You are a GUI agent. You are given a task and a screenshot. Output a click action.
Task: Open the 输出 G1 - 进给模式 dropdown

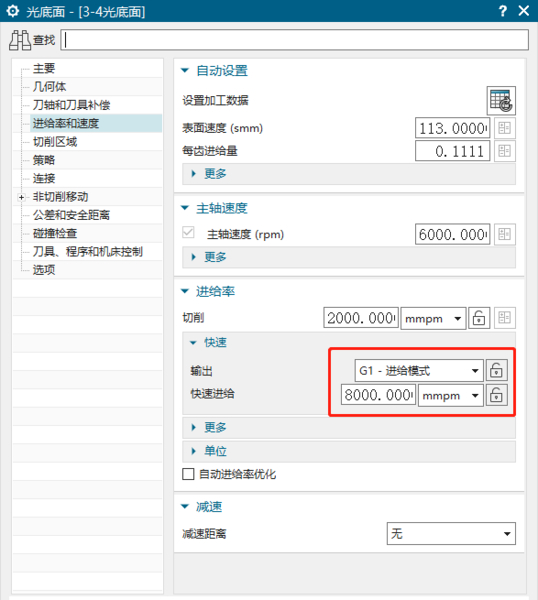point(419,370)
